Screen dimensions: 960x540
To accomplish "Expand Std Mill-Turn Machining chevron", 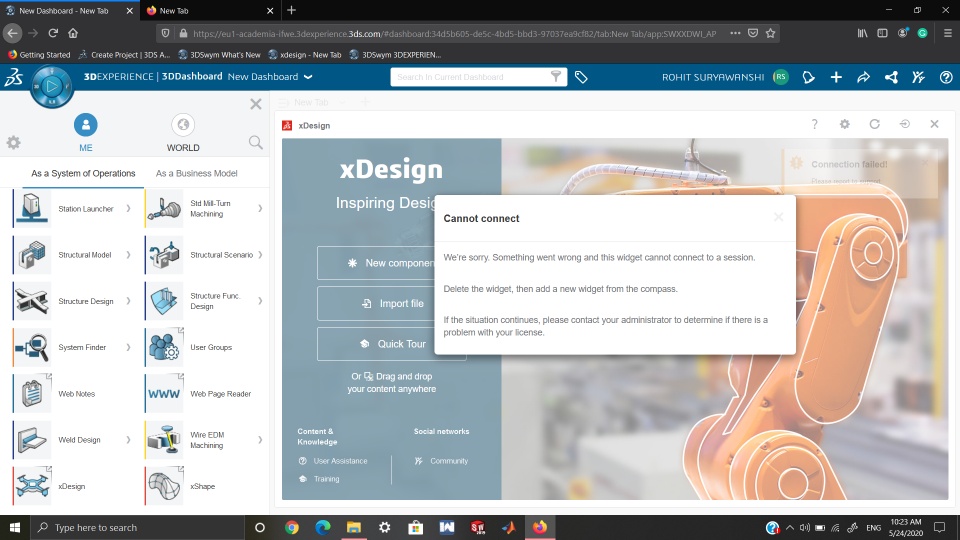I will (260, 209).
